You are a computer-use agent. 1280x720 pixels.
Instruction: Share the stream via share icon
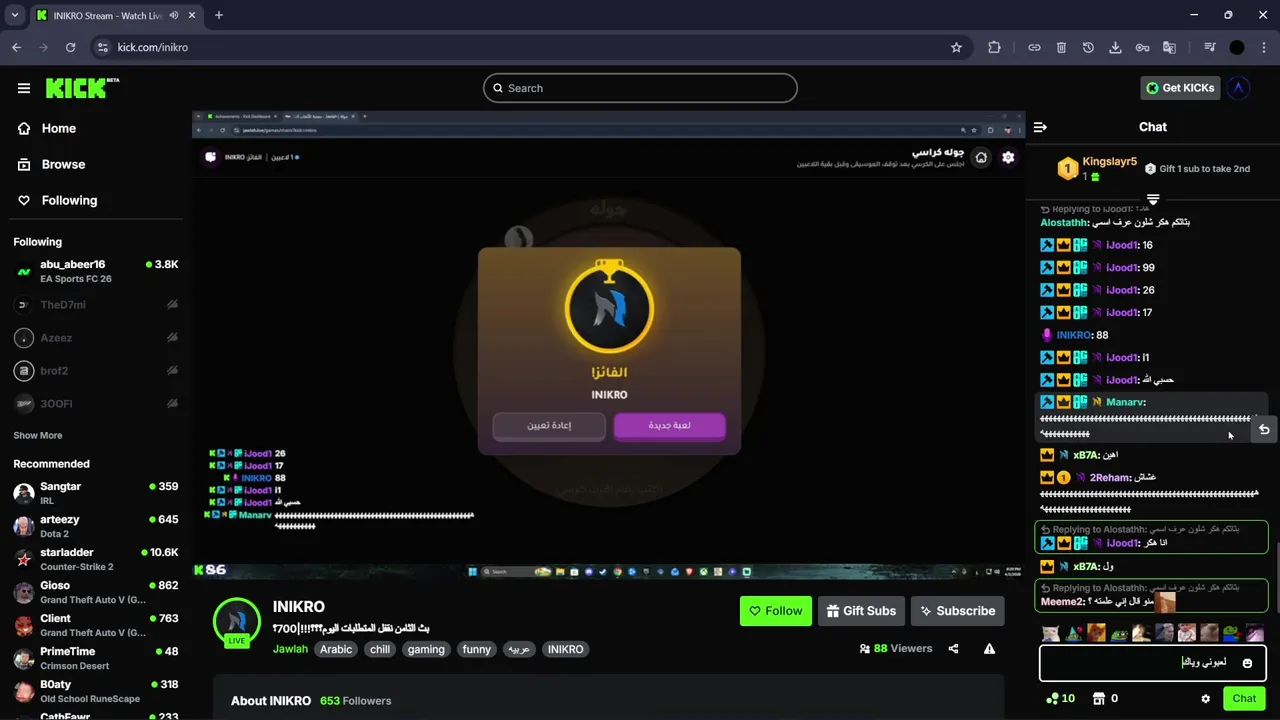pyautogui.click(x=953, y=649)
